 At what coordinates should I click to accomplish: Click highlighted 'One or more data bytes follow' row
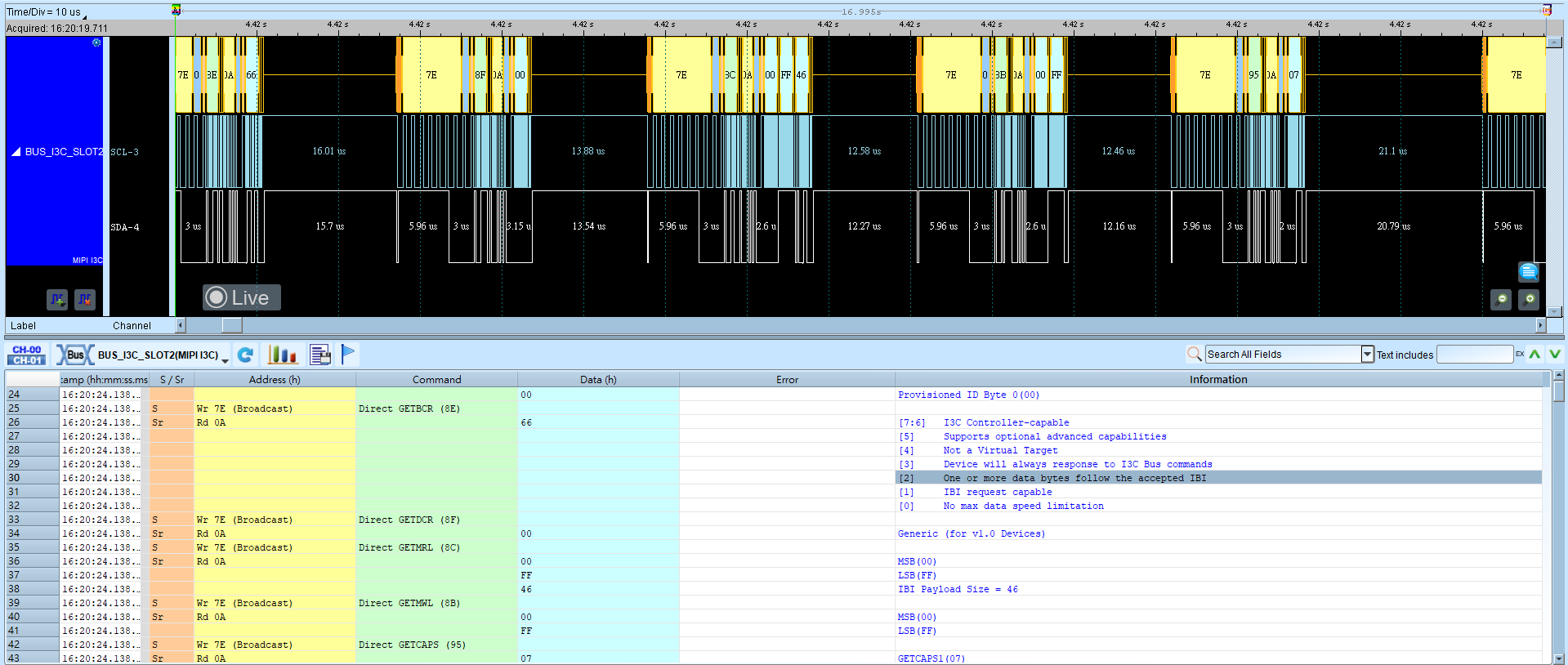(1218, 478)
